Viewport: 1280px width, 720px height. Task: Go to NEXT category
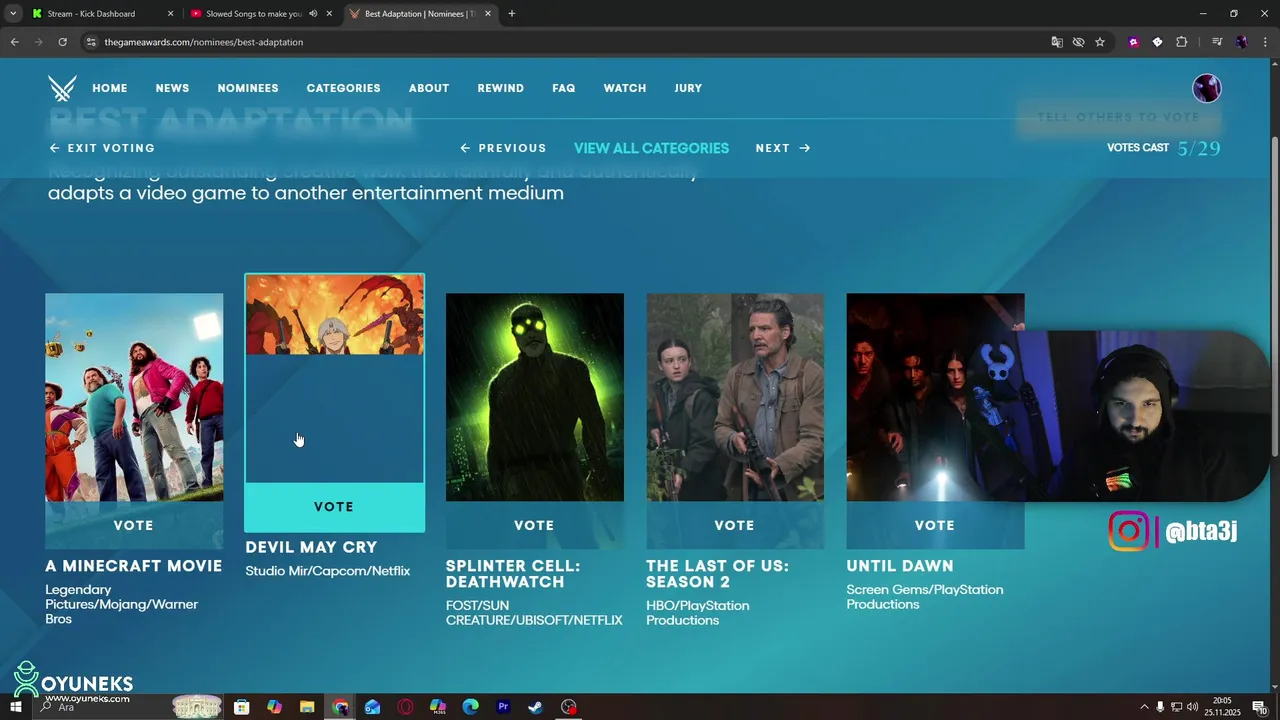point(783,148)
